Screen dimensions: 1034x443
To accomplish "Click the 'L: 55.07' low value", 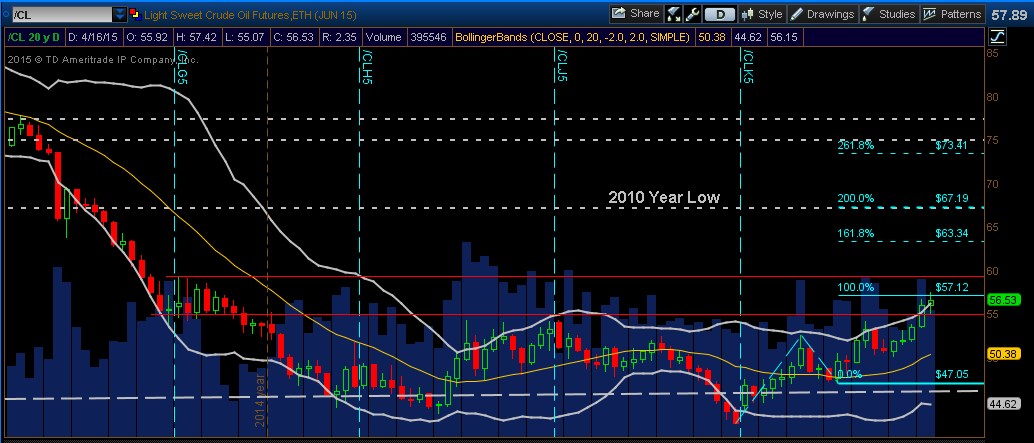I will (x=246, y=38).
